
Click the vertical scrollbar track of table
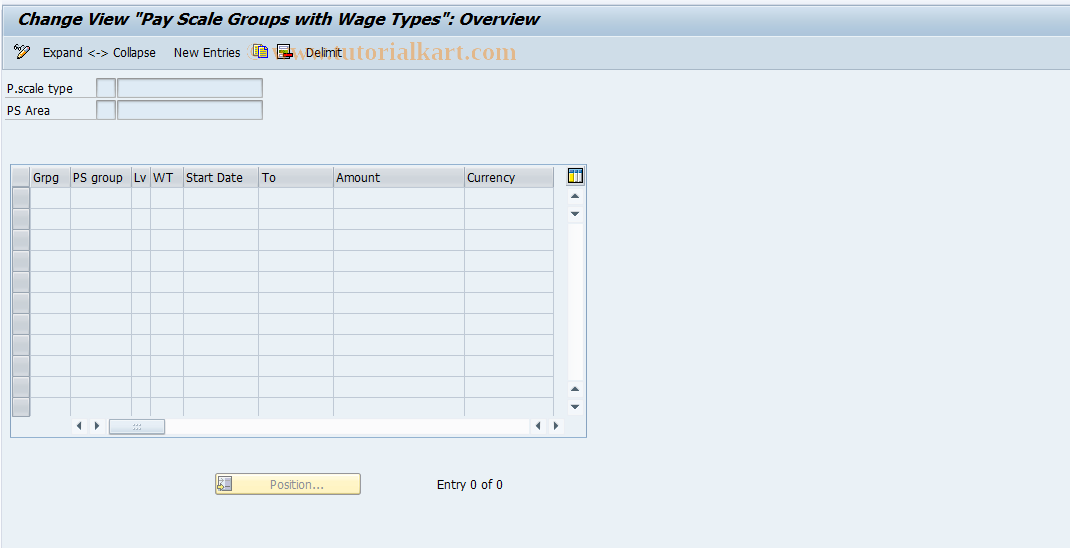[575, 301]
